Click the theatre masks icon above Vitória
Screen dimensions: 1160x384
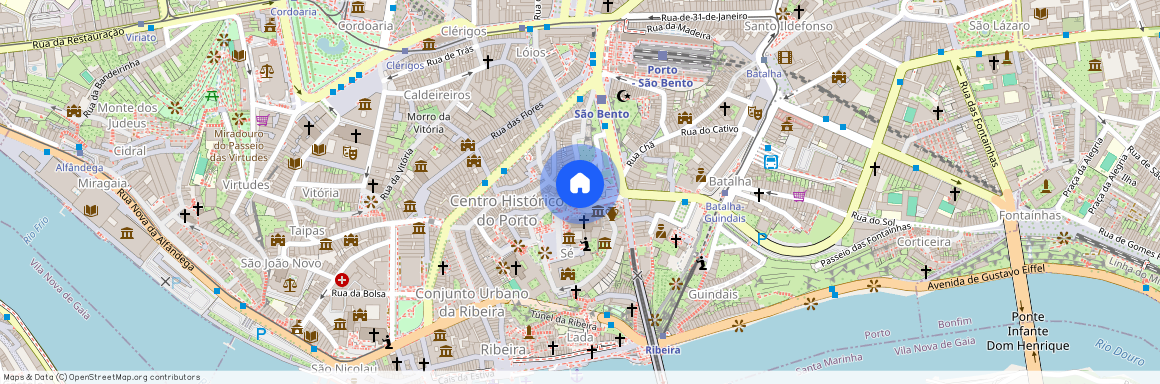tap(349, 152)
